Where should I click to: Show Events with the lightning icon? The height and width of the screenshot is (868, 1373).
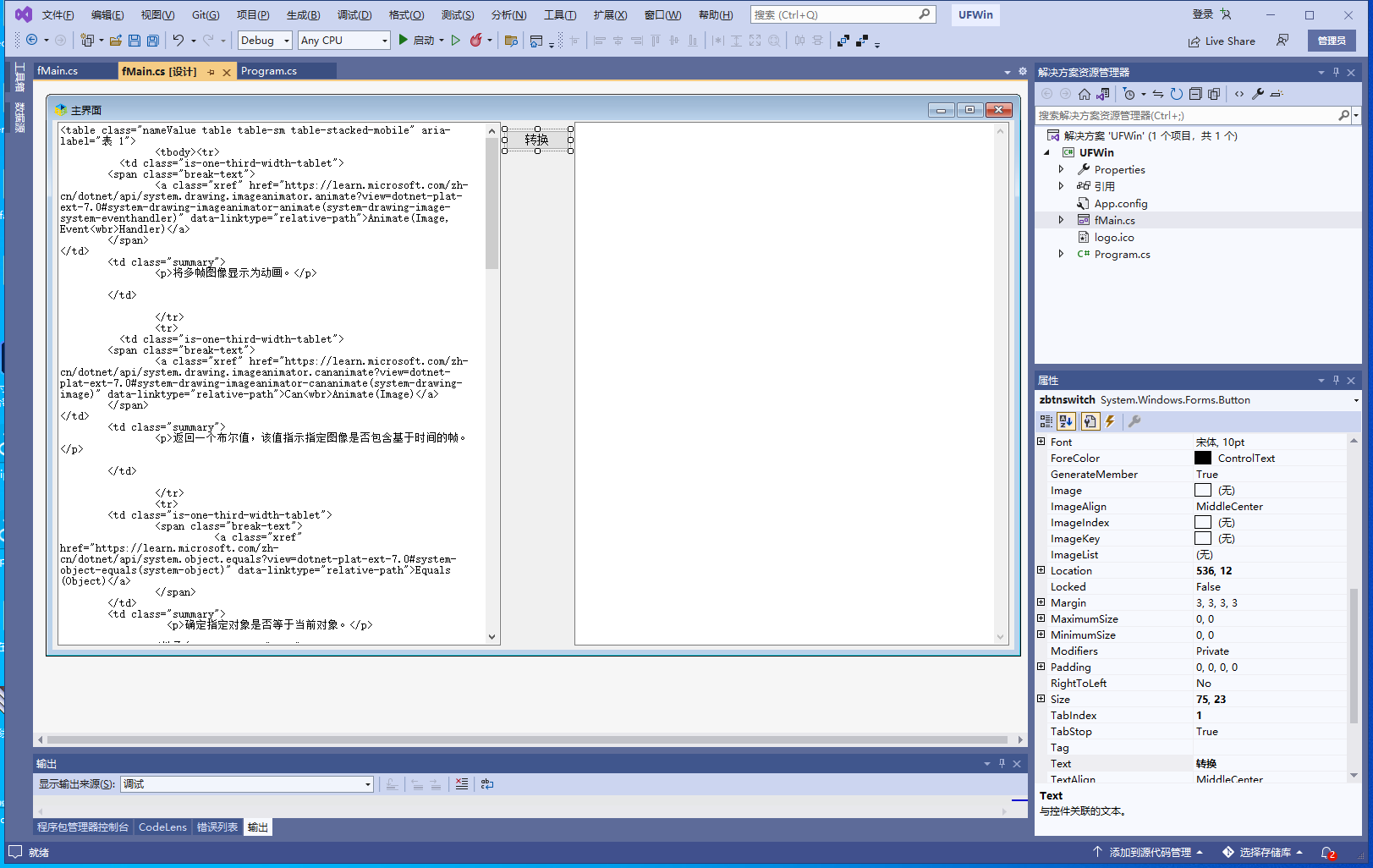(1110, 421)
